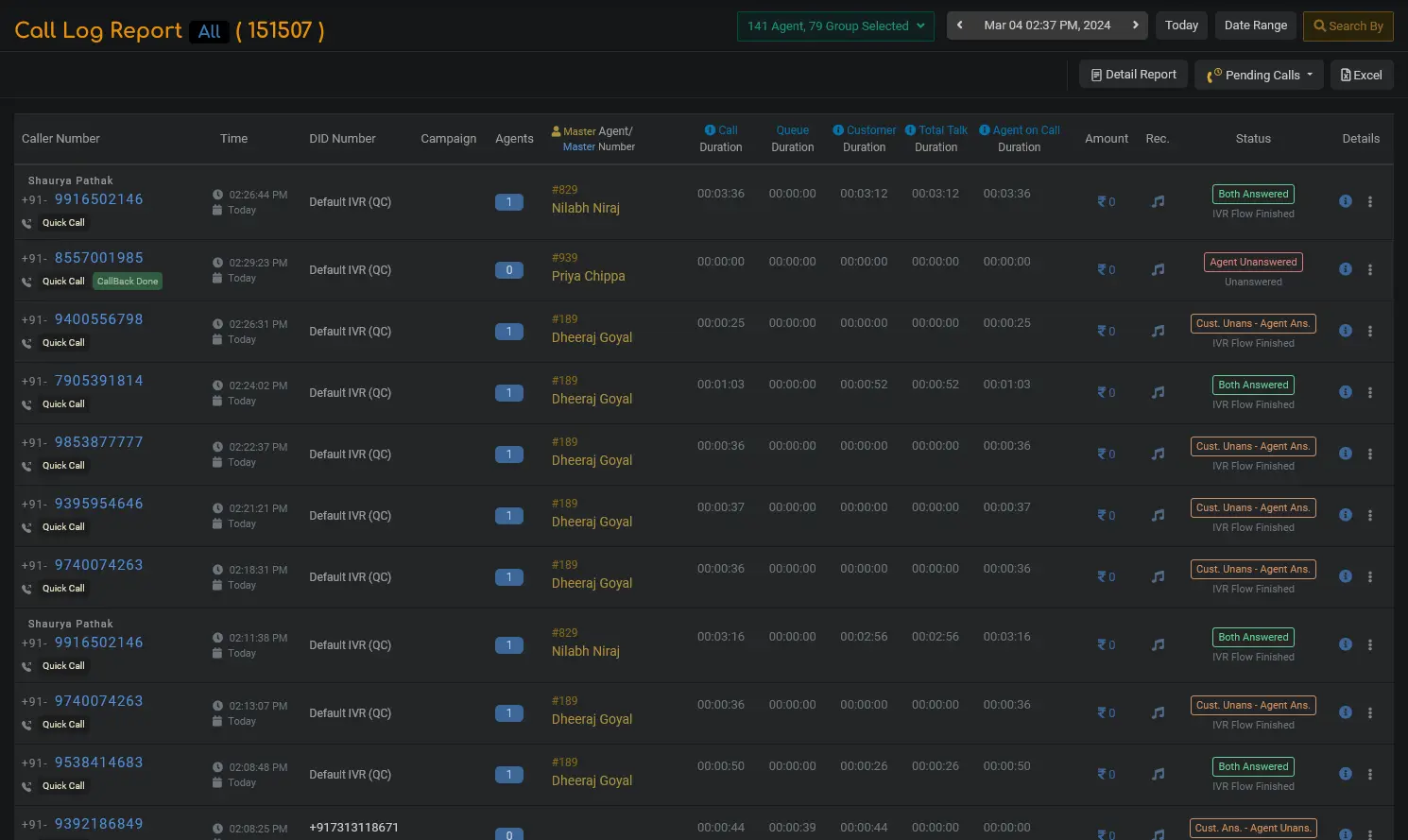
Task: Go to previous date with left arrow
Action: click(960, 26)
